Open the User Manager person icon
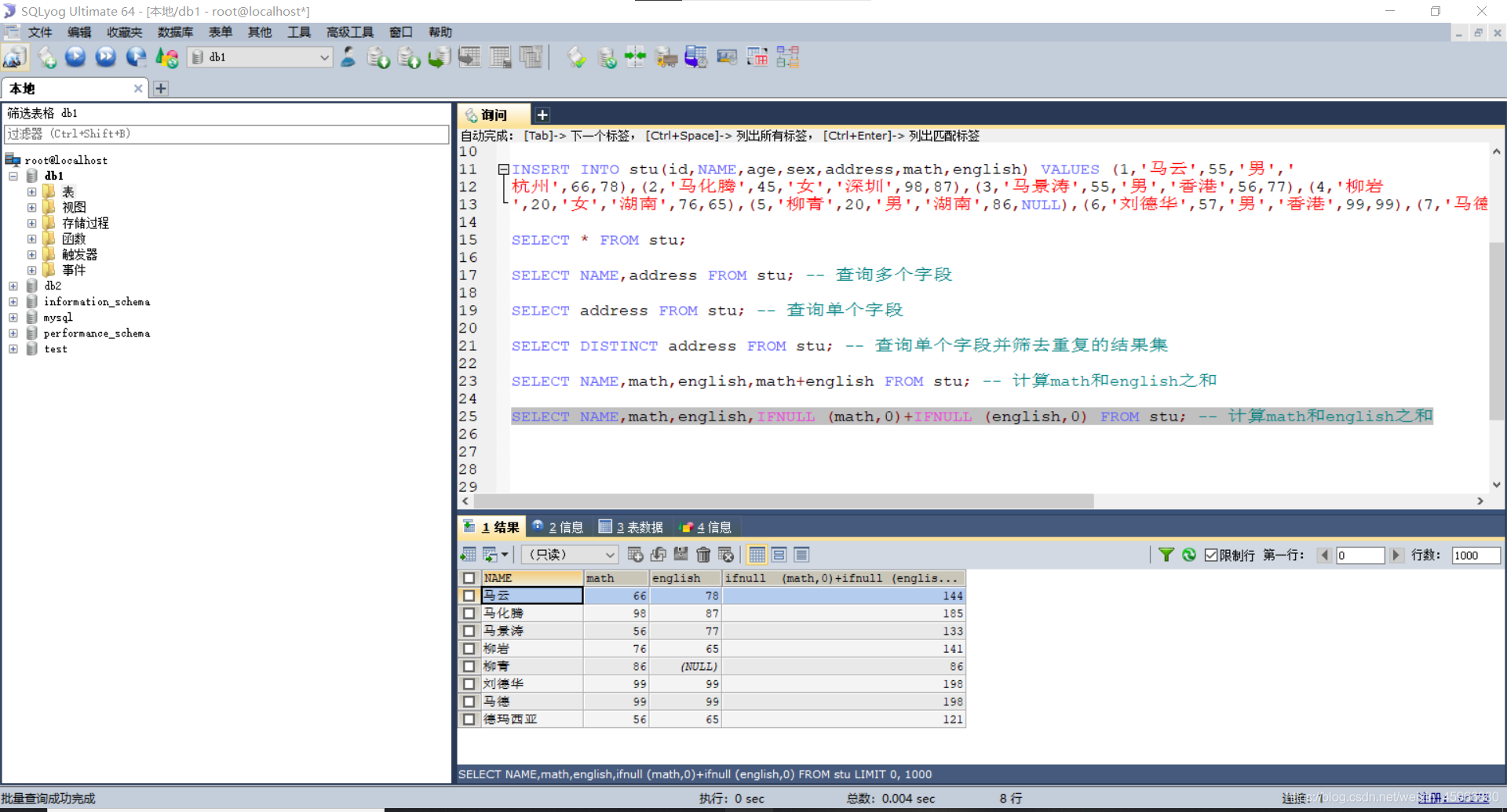Screen dimensions: 1507x812 348,57
